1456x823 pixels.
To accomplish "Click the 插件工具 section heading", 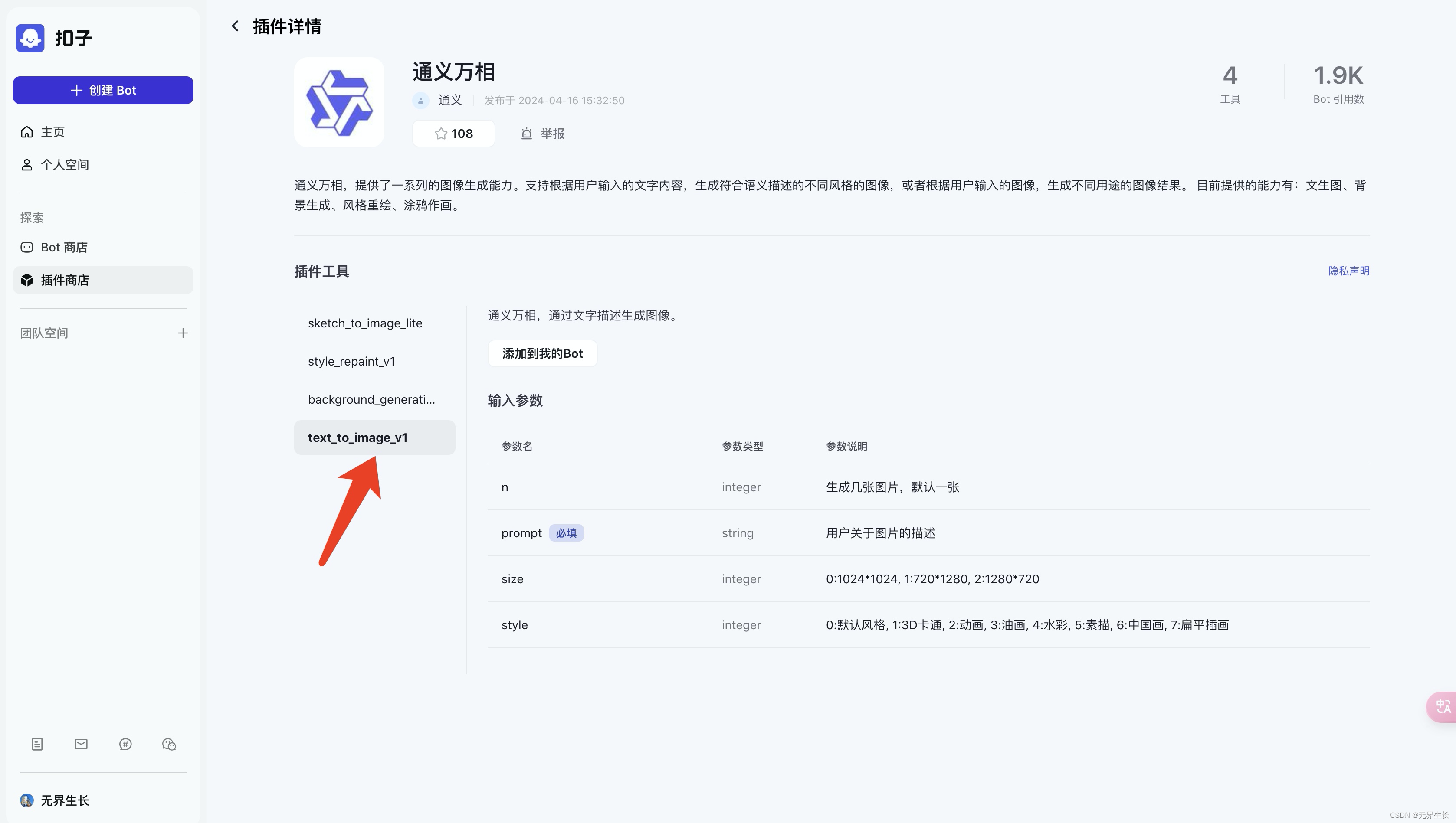I will [322, 271].
